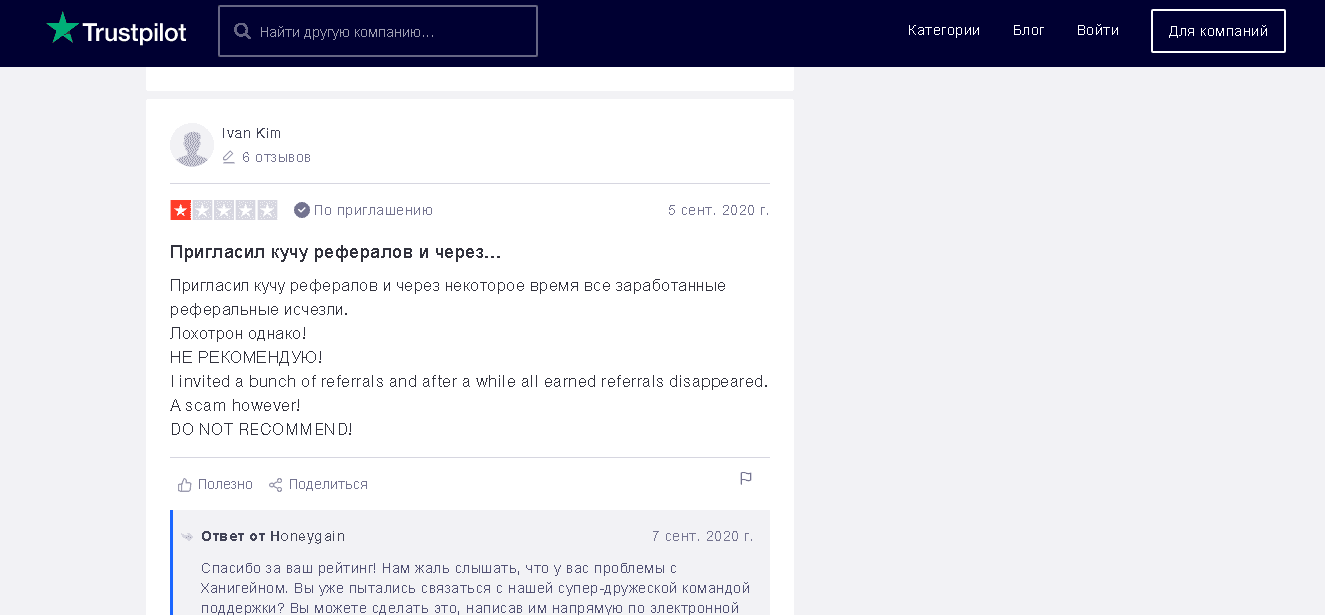This screenshot has width=1325, height=615.
Task: Focus the Найти другую компанию search field
Action: click(x=390, y=31)
